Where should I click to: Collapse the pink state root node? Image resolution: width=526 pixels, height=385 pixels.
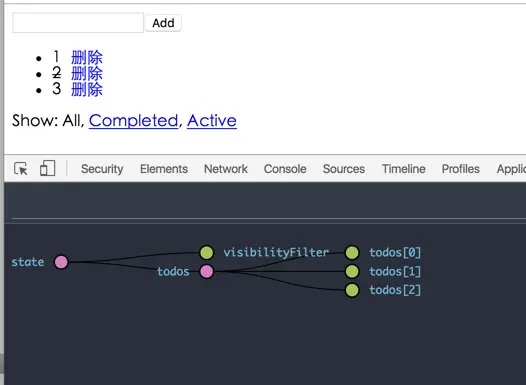61,262
